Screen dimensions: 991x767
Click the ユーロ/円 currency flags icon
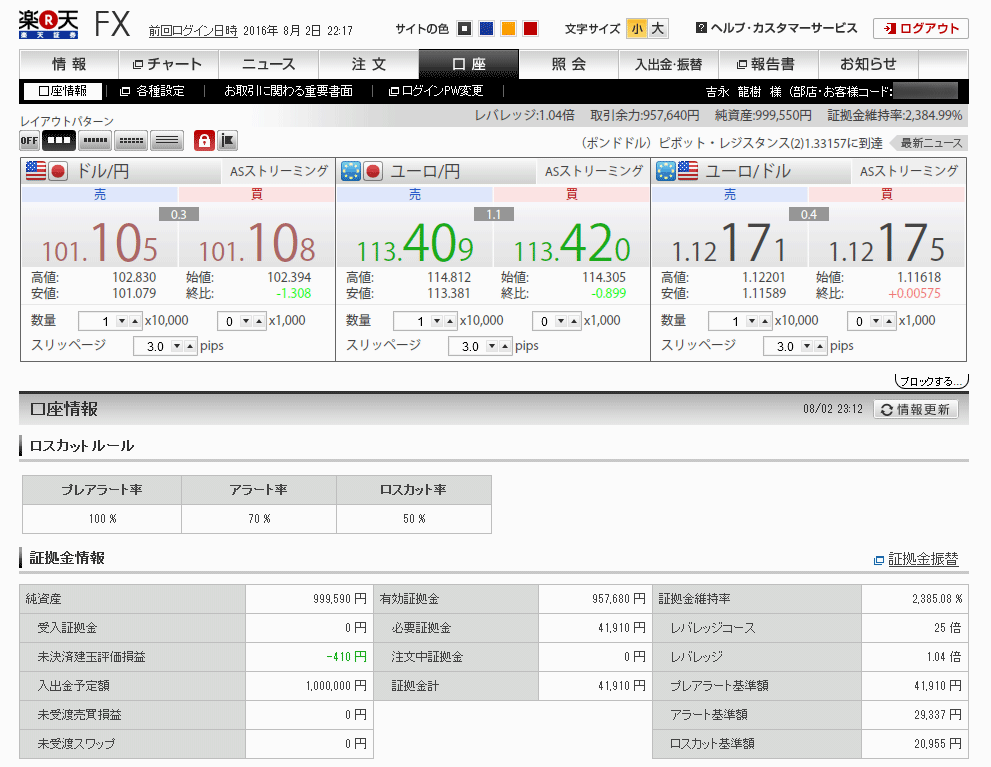tap(361, 171)
